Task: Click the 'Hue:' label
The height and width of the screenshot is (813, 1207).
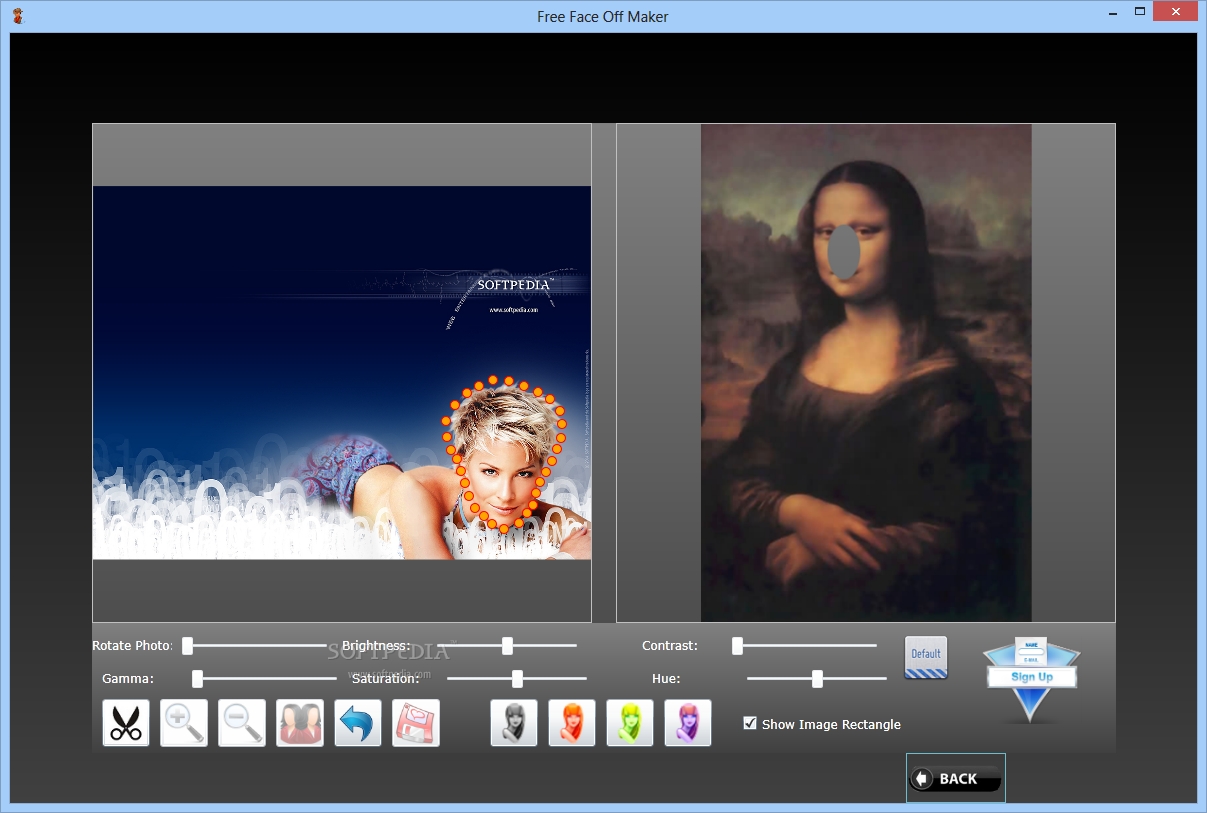Action: (666, 679)
